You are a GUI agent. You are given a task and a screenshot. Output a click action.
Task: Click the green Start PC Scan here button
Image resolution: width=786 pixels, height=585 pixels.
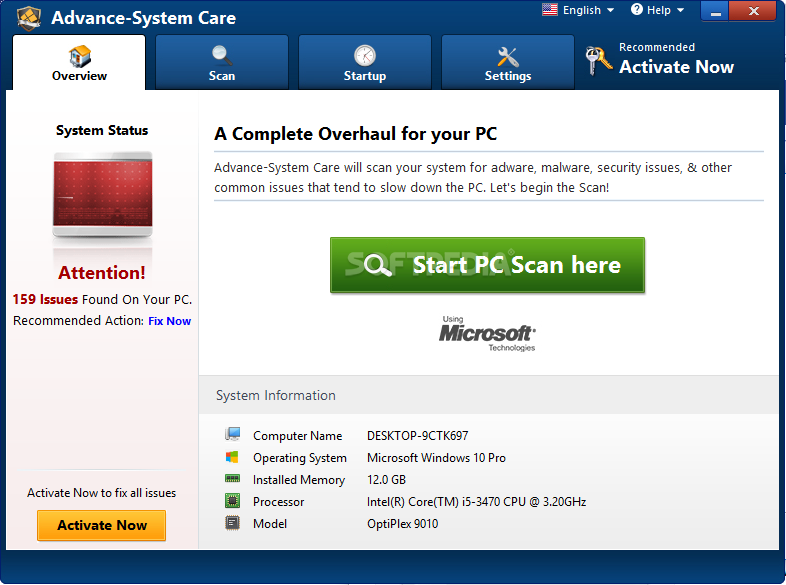click(487, 265)
